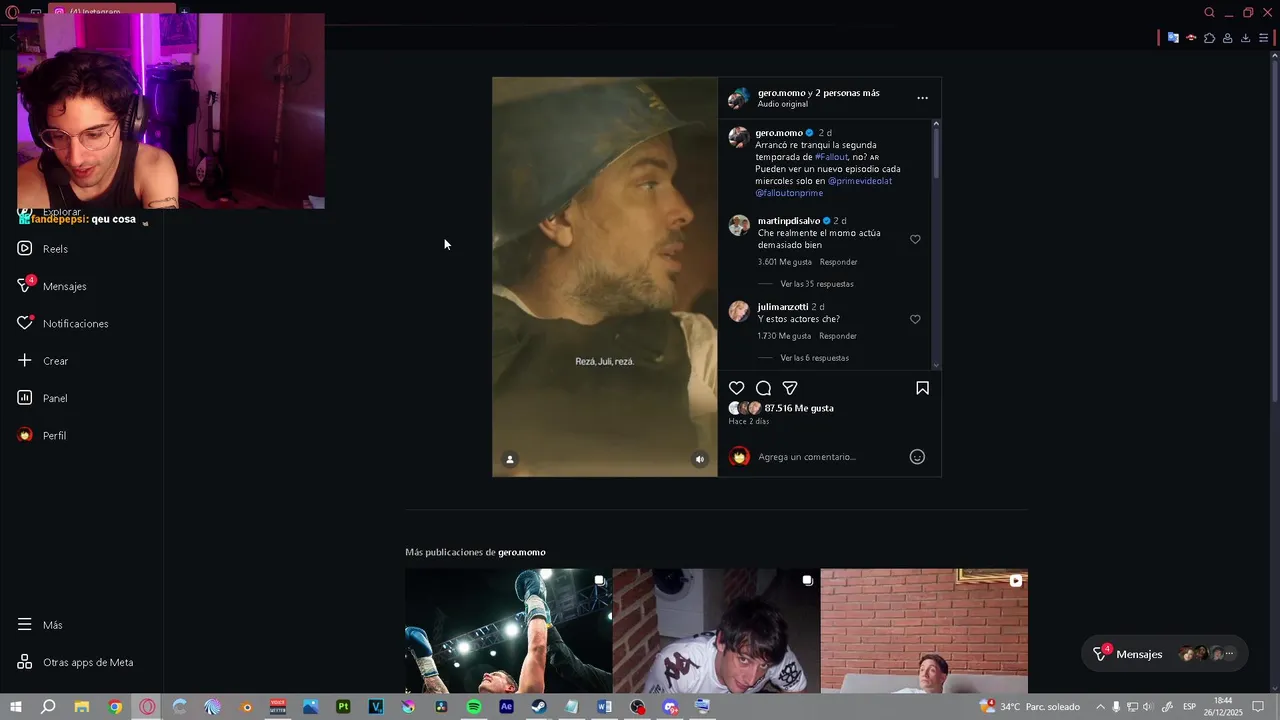
Task: Like the post with the heart icon
Action: point(737,388)
